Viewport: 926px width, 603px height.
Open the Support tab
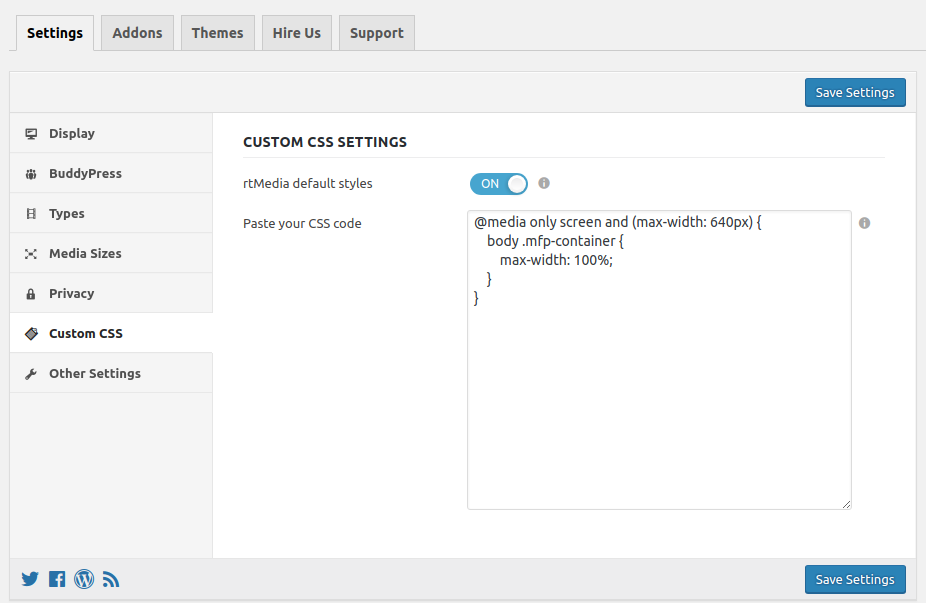[x=376, y=33]
